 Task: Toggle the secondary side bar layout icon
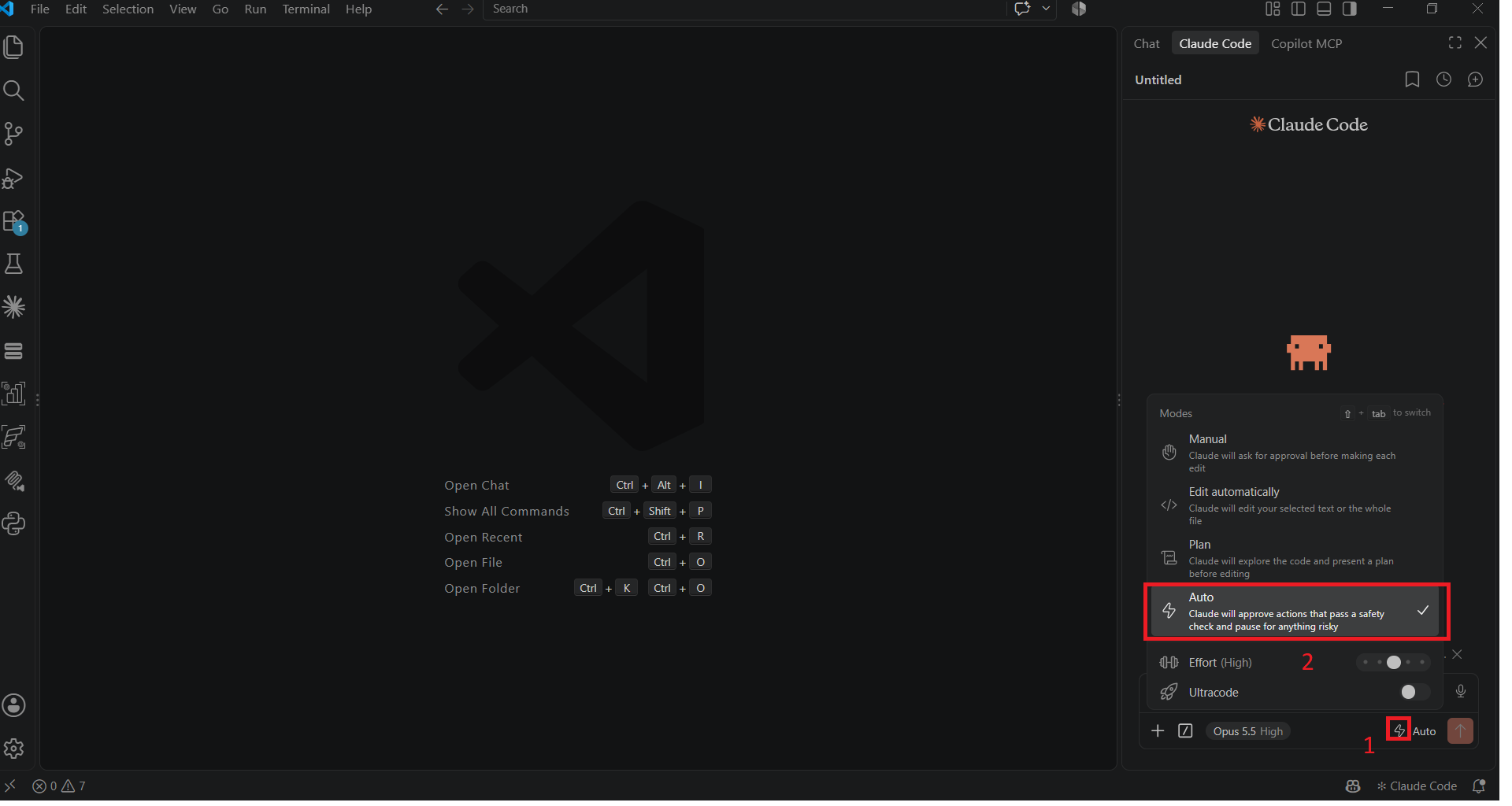[1350, 9]
